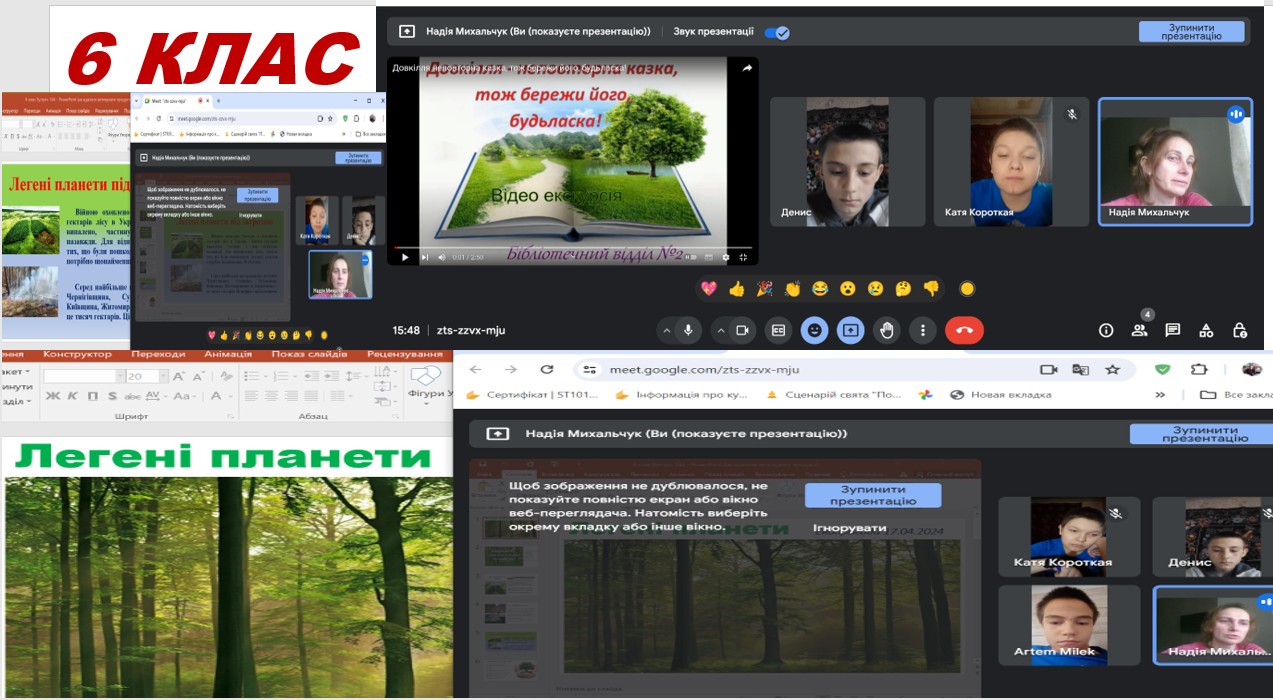Open the Інформація про ку... bookmark
Screen dimensions: 1273x700
coord(681,394)
